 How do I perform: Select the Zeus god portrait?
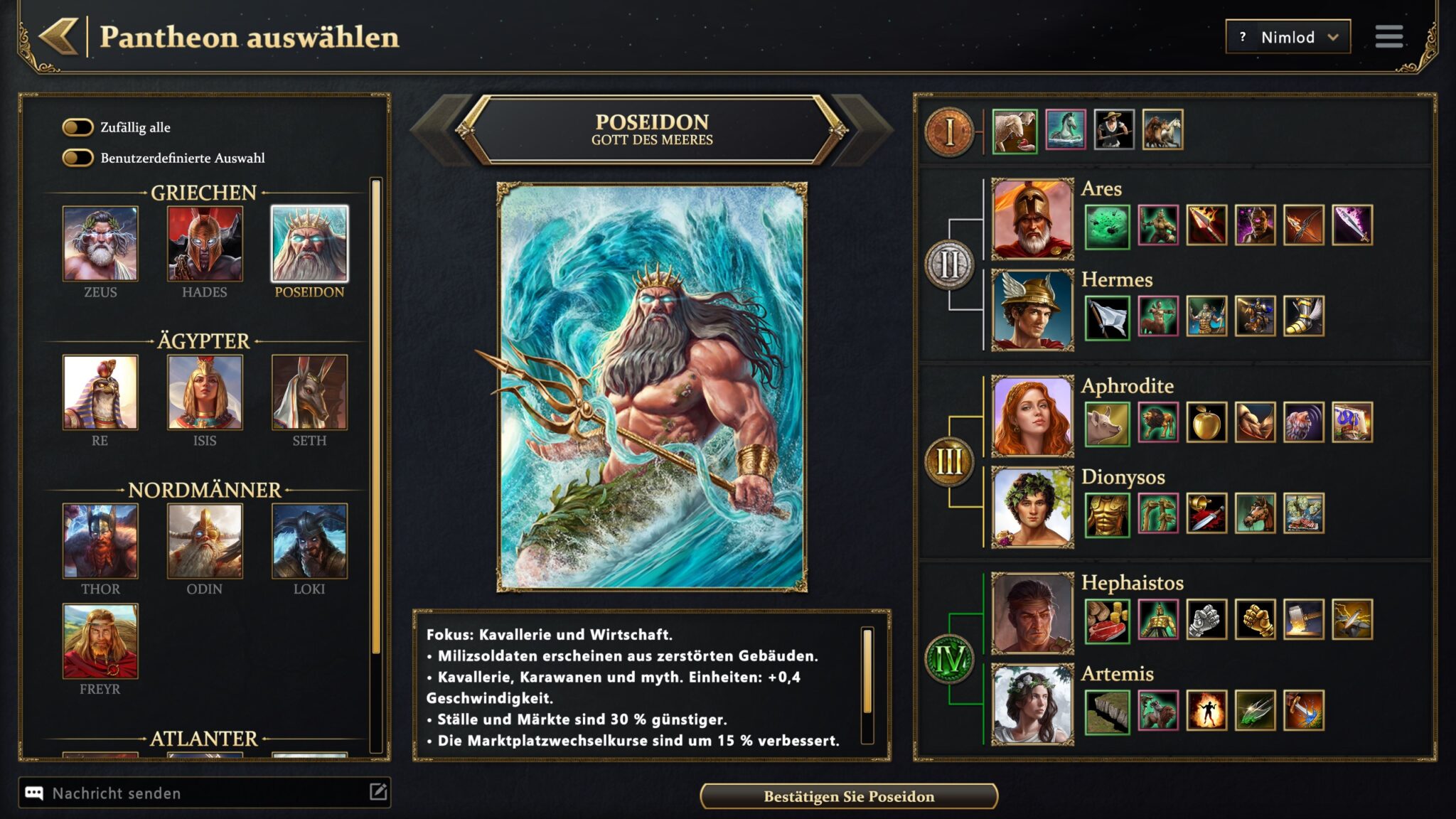(x=100, y=243)
